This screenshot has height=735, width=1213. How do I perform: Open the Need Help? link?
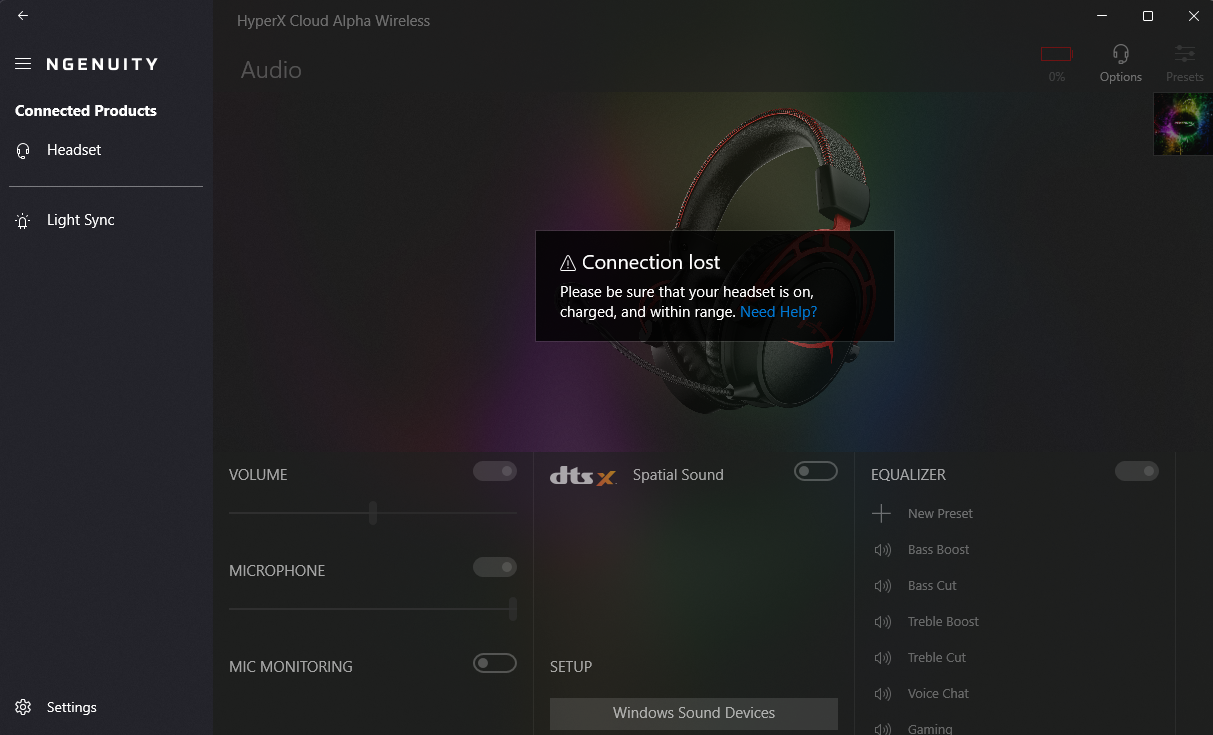click(778, 312)
